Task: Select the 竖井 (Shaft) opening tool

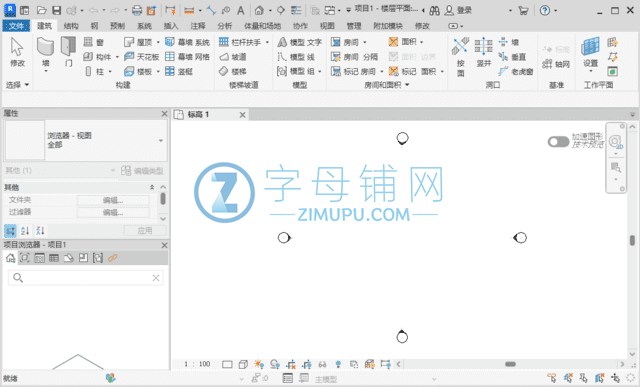Action: click(483, 52)
